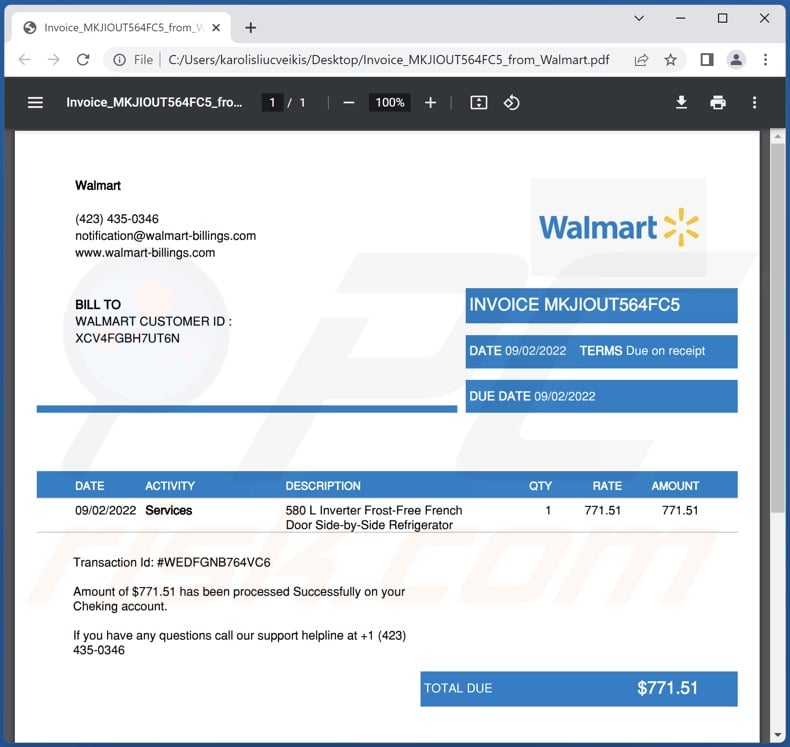Click the DESCRIPTION column header
The width and height of the screenshot is (790, 747).
click(323, 486)
